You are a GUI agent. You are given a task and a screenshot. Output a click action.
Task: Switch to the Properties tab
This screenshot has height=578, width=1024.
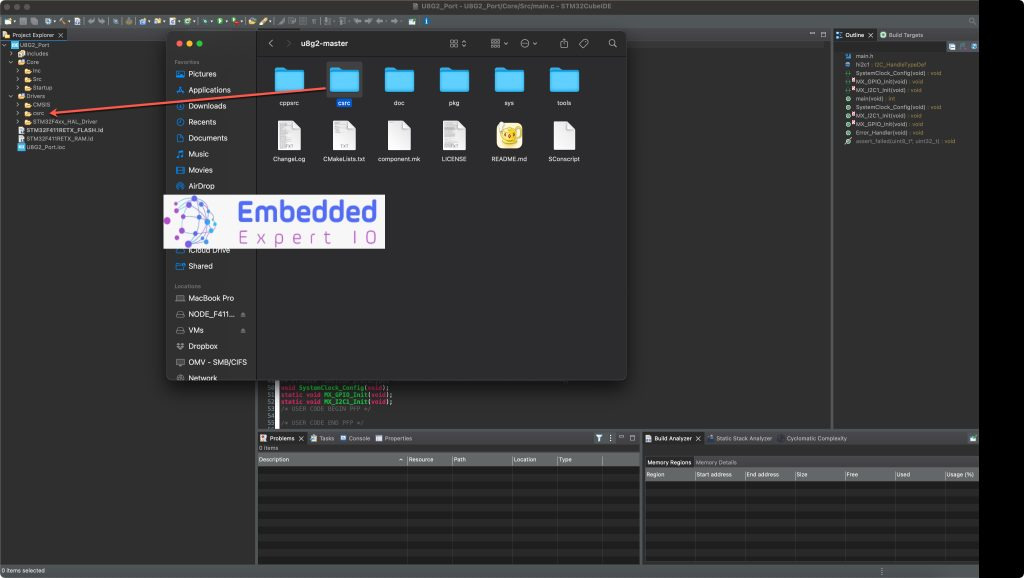(x=394, y=438)
